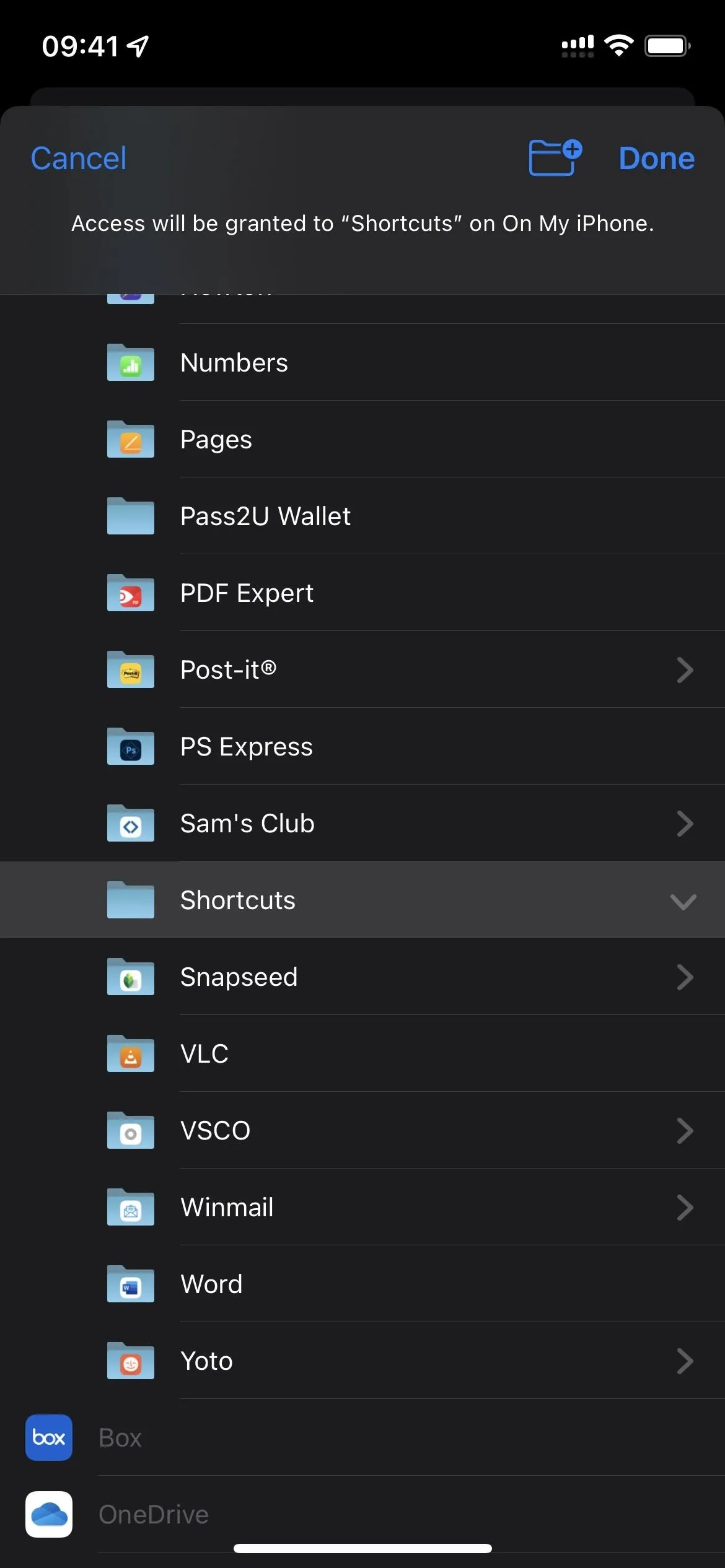The height and width of the screenshot is (1568, 725).
Task: Tap the Box location name
Action: (x=120, y=1438)
